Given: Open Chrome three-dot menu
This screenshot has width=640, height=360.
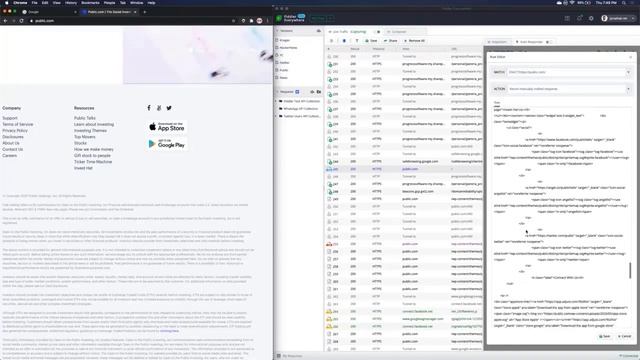Looking at the screenshot, I should pos(268,20).
